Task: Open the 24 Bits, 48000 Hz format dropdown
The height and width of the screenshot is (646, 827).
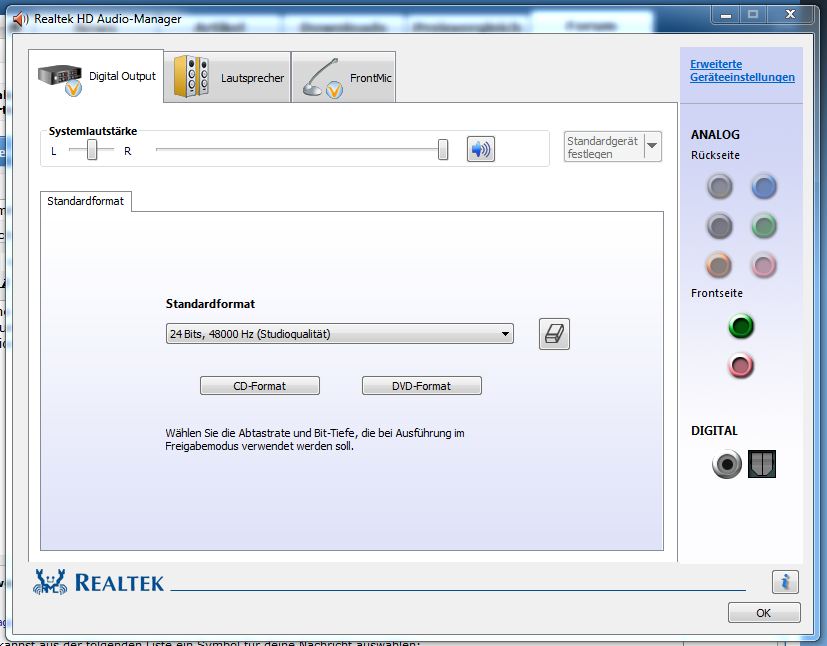Action: [340, 334]
